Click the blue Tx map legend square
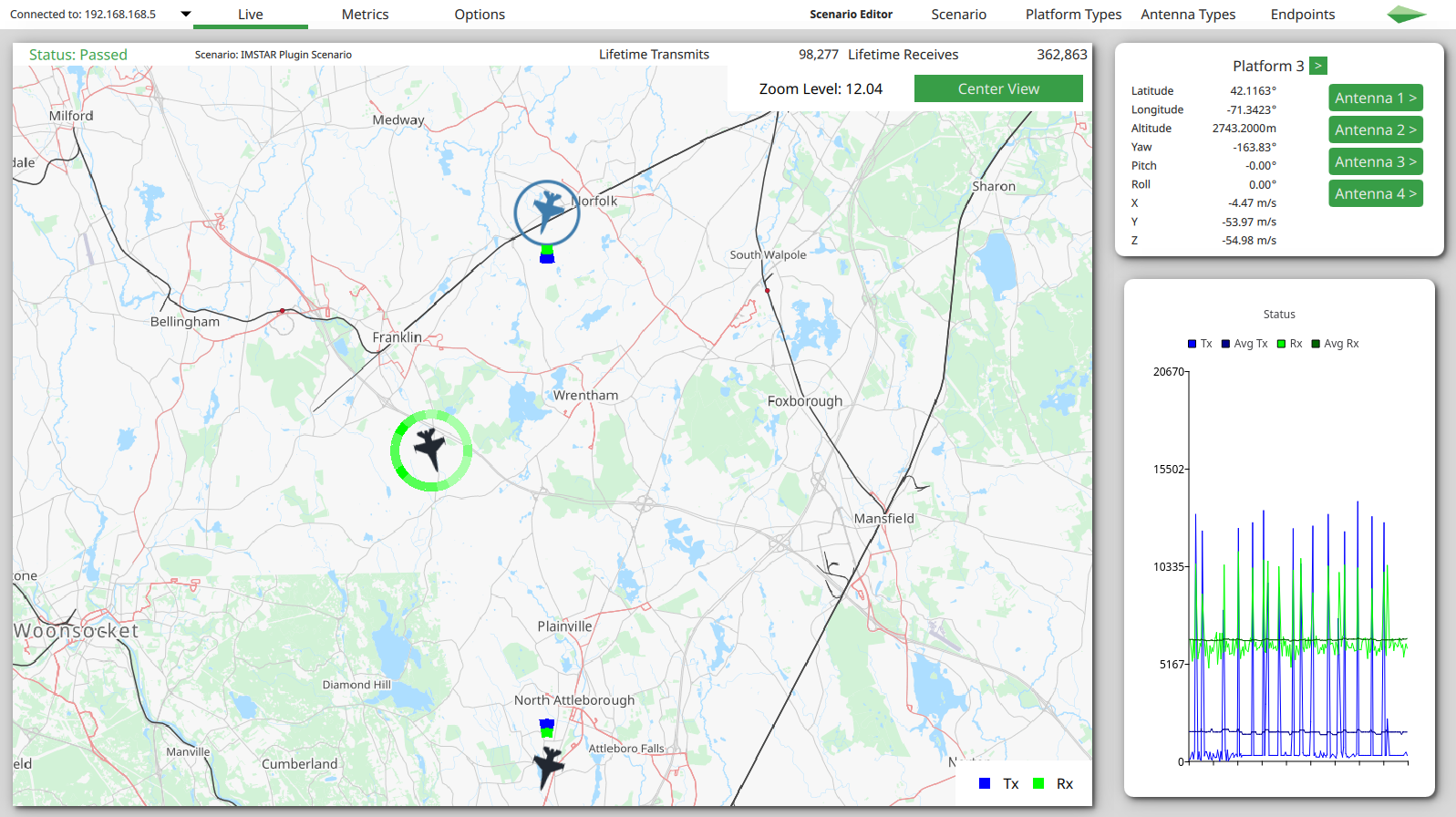Screen dimensions: 1456x817 point(985,783)
